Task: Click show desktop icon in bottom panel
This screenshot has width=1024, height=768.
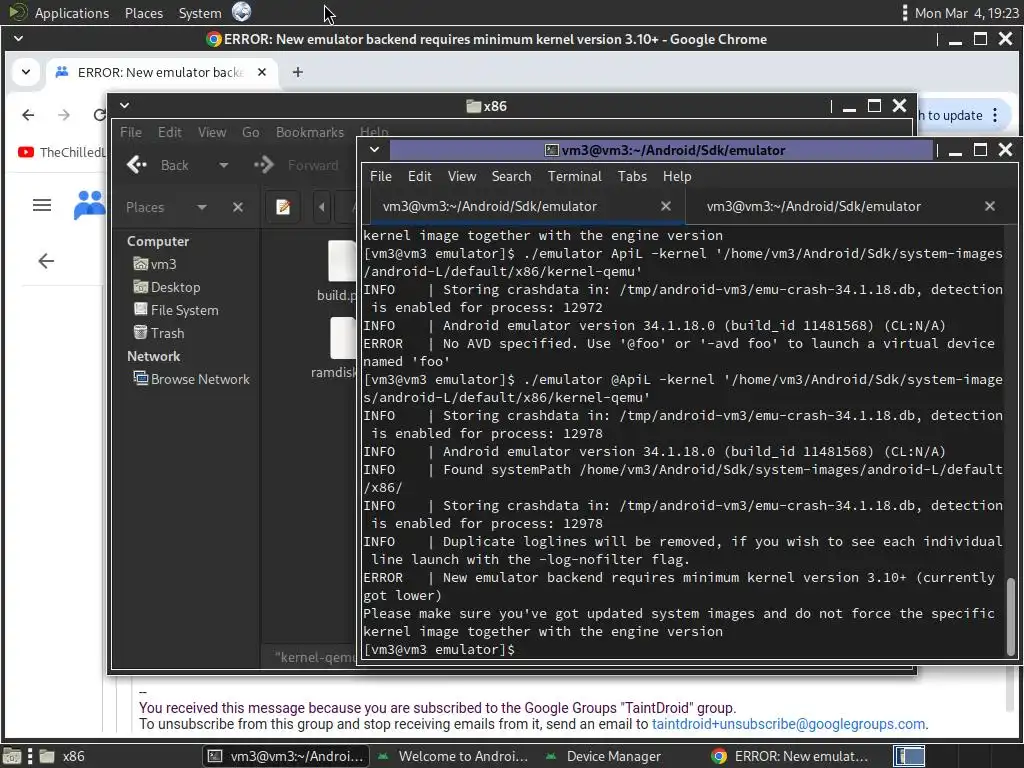Action: (12, 756)
